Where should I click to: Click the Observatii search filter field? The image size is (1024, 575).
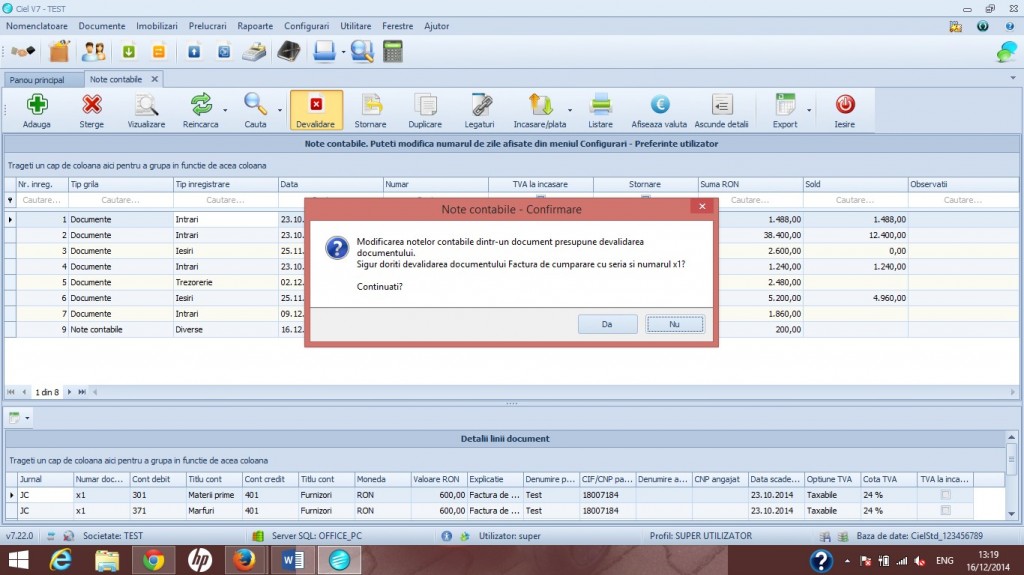pyautogui.click(x=963, y=200)
